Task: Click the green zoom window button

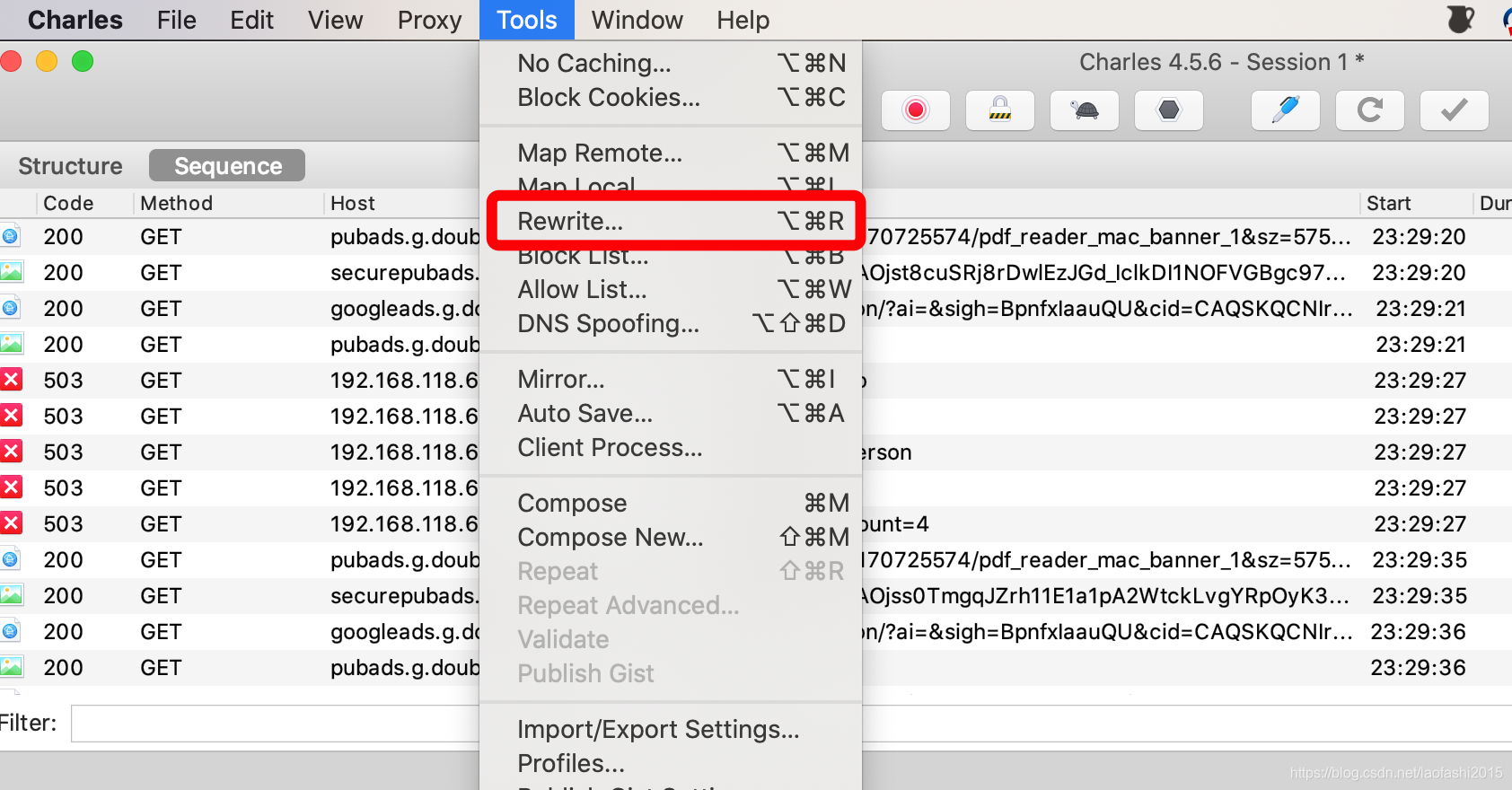Action: (x=83, y=61)
